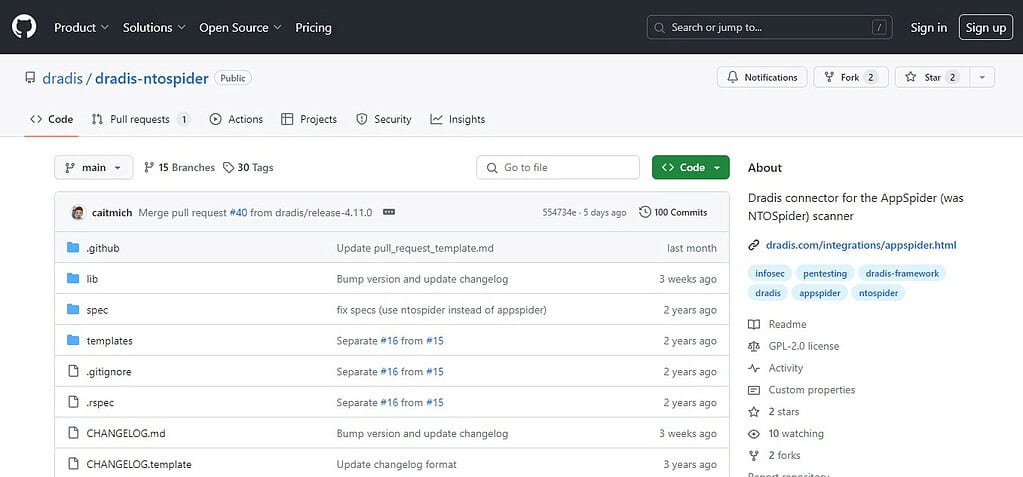
Task: Open the green Code dropdown button
Action: point(690,167)
